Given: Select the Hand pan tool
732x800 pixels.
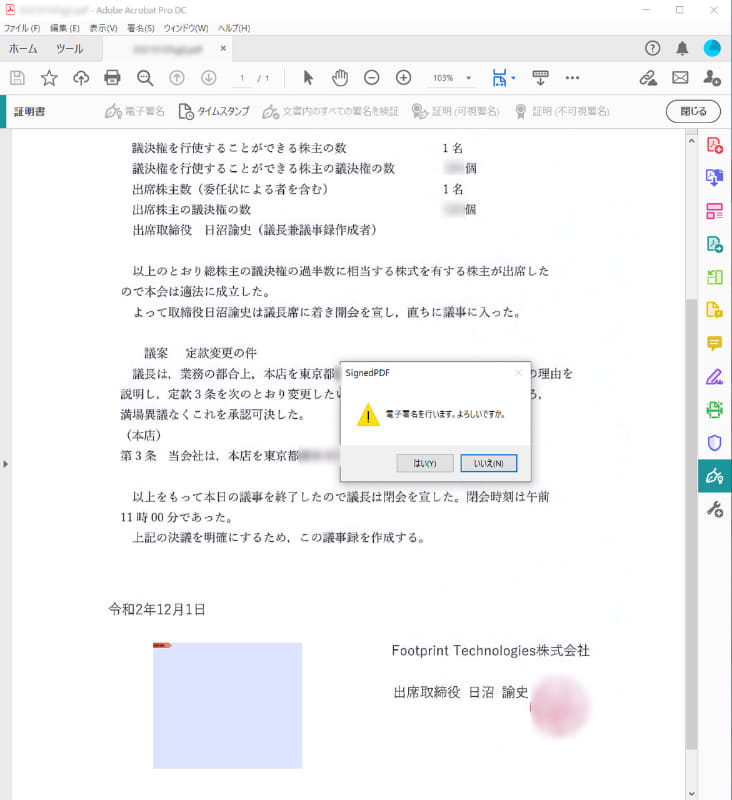Looking at the screenshot, I should [x=340, y=78].
